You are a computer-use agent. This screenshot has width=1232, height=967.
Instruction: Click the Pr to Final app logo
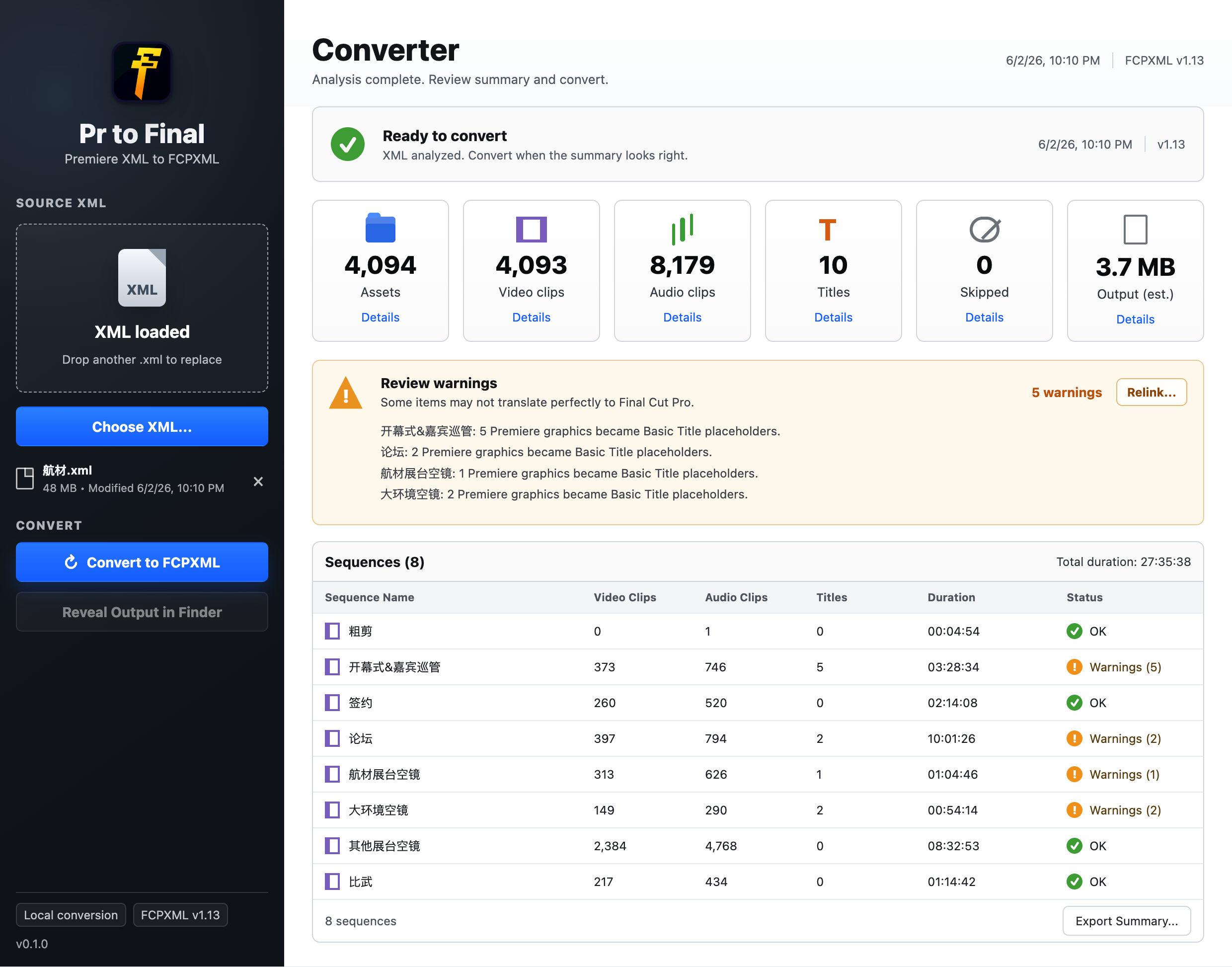[x=142, y=72]
